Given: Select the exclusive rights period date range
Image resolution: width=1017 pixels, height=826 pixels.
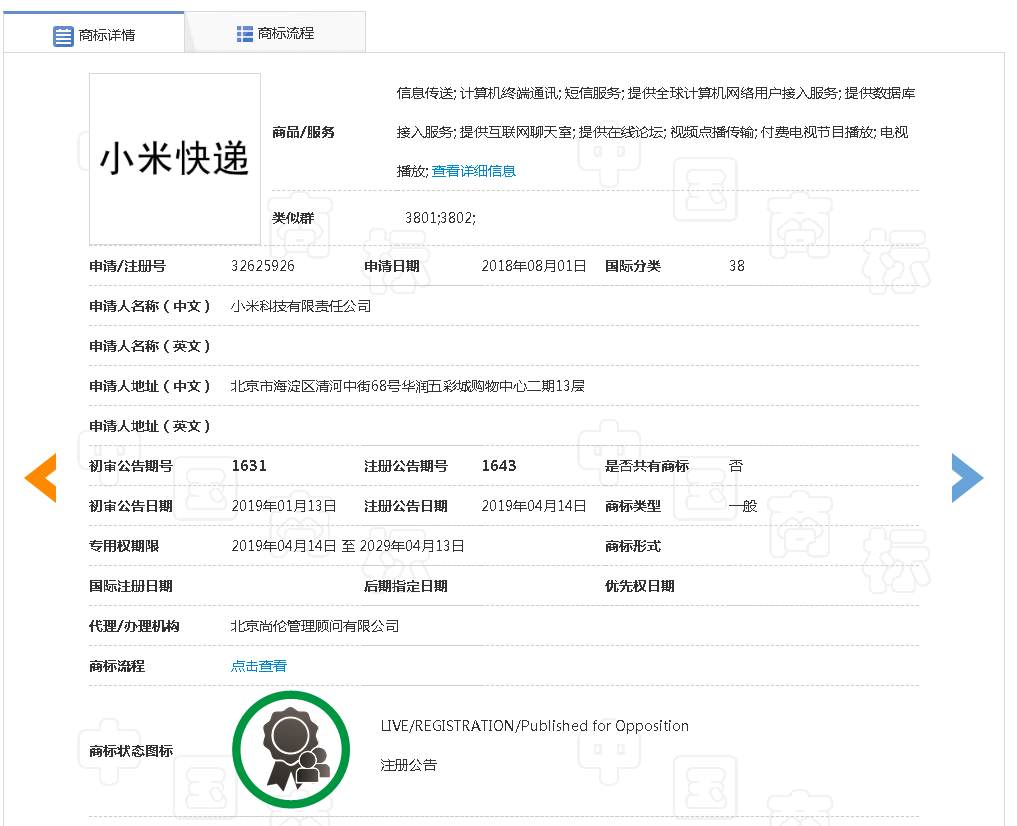Looking at the screenshot, I should click(x=348, y=546).
